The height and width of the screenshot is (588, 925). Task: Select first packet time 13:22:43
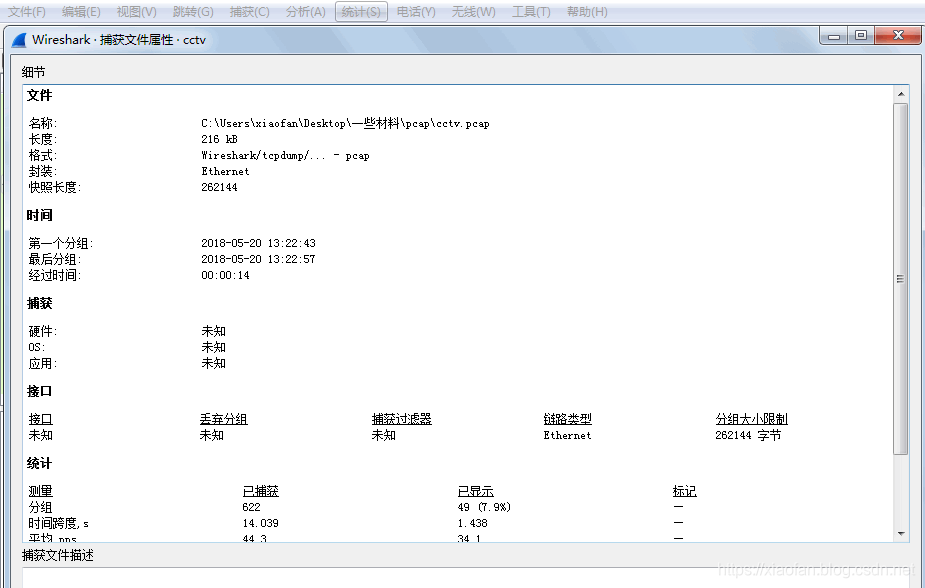[x=258, y=243]
